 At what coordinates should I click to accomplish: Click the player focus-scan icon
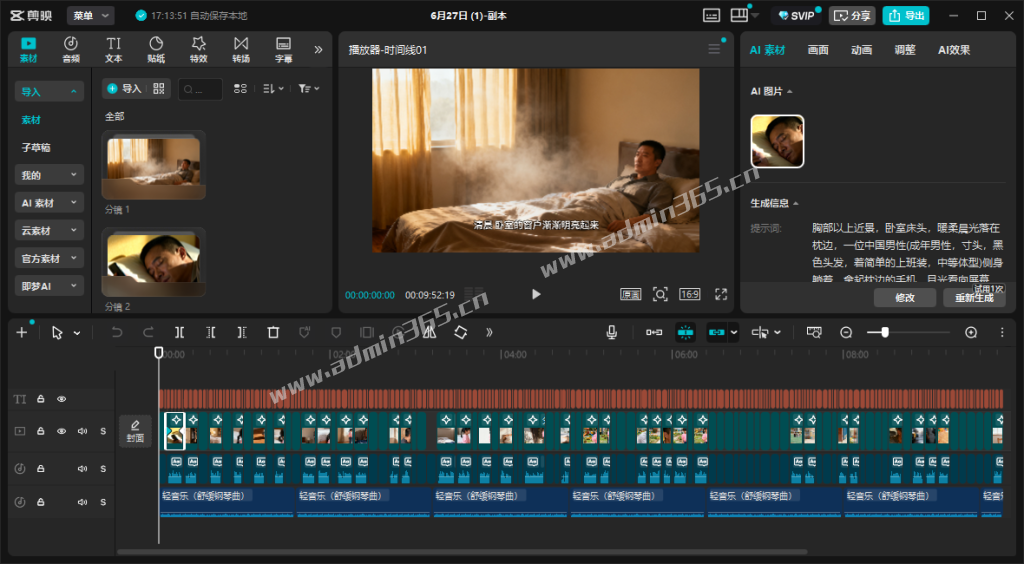(x=660, y=294)
